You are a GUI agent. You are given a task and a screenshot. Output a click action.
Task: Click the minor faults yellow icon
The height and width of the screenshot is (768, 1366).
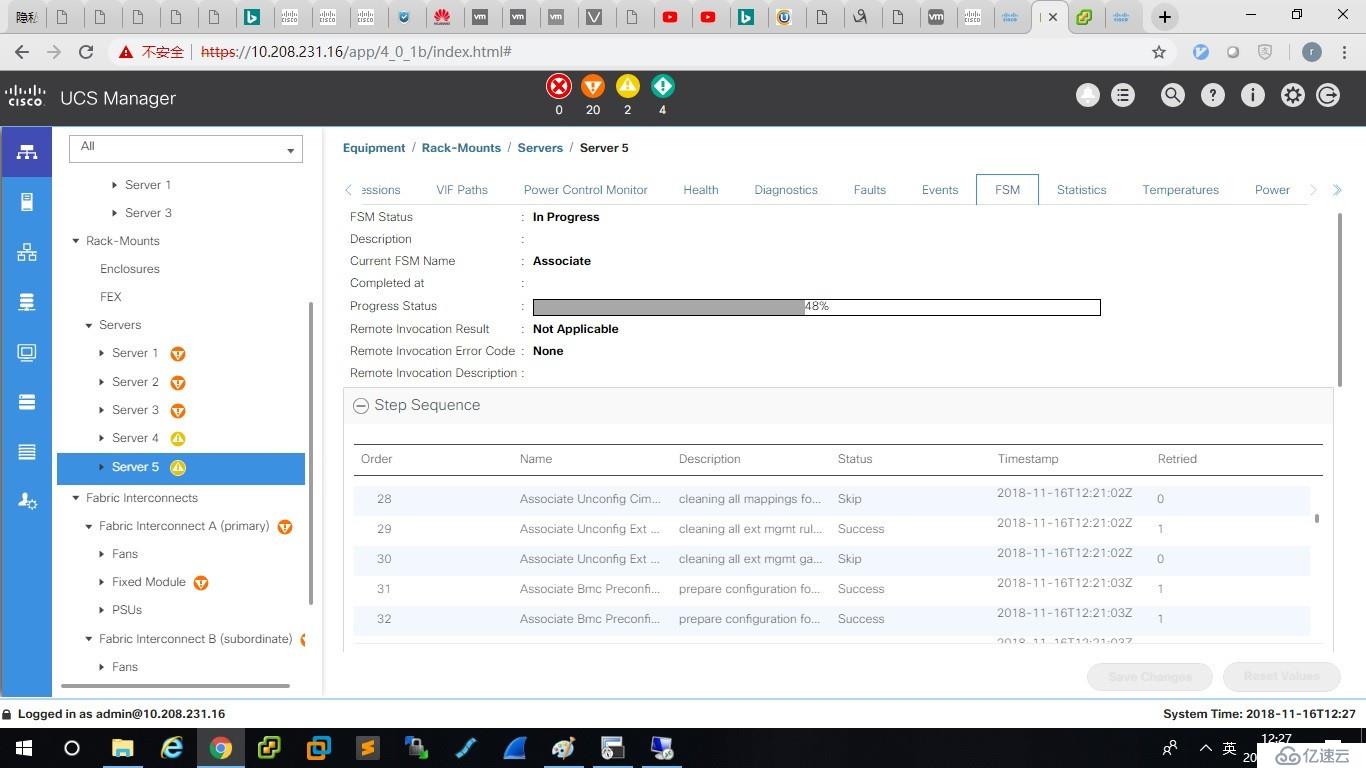(627, 86)
